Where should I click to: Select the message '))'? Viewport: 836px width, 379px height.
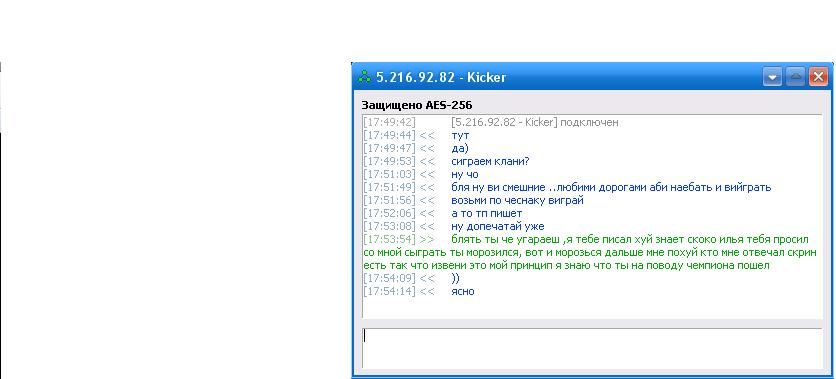click(x=455, y=278)
